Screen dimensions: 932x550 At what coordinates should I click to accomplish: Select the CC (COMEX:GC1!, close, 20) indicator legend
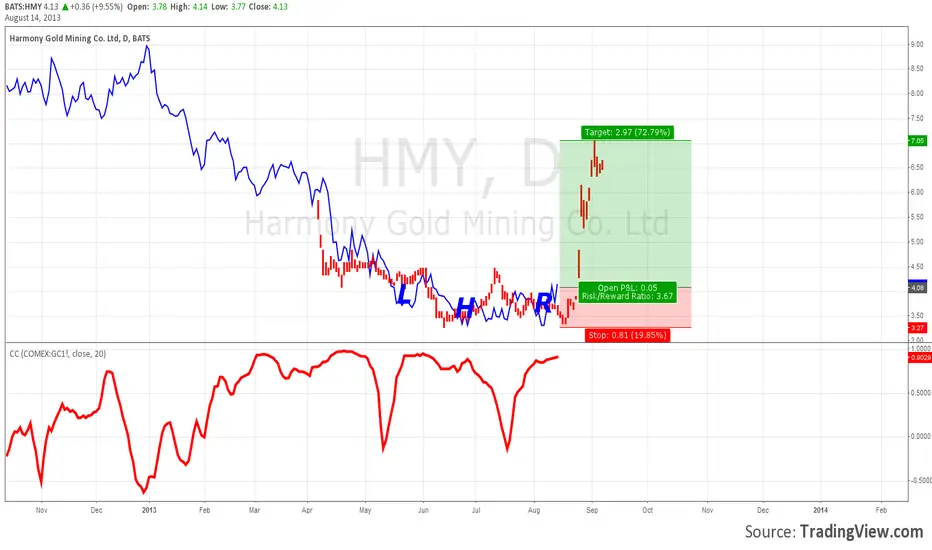coord(58,354)
